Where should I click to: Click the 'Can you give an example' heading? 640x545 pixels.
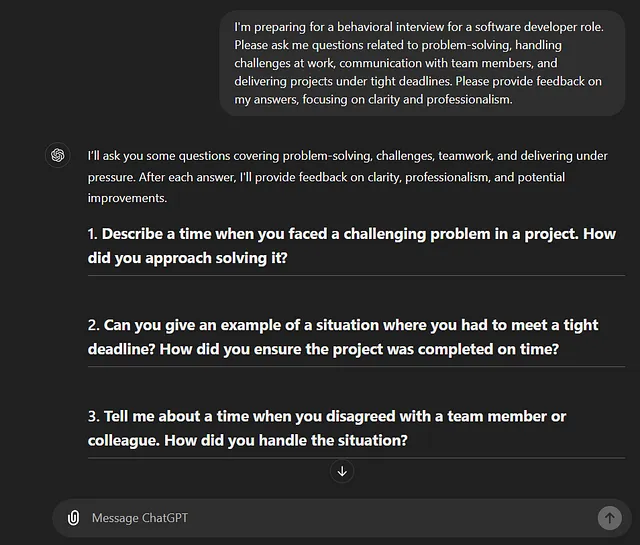(x=343, y=337)
